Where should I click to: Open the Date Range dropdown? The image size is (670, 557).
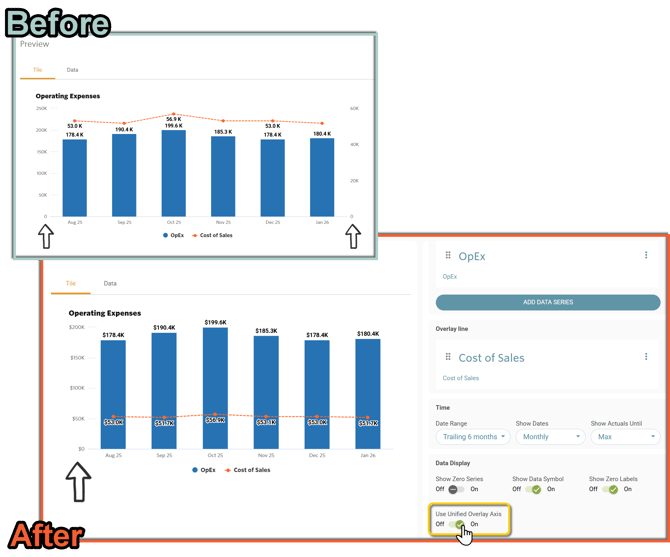[x=470, y=437]
